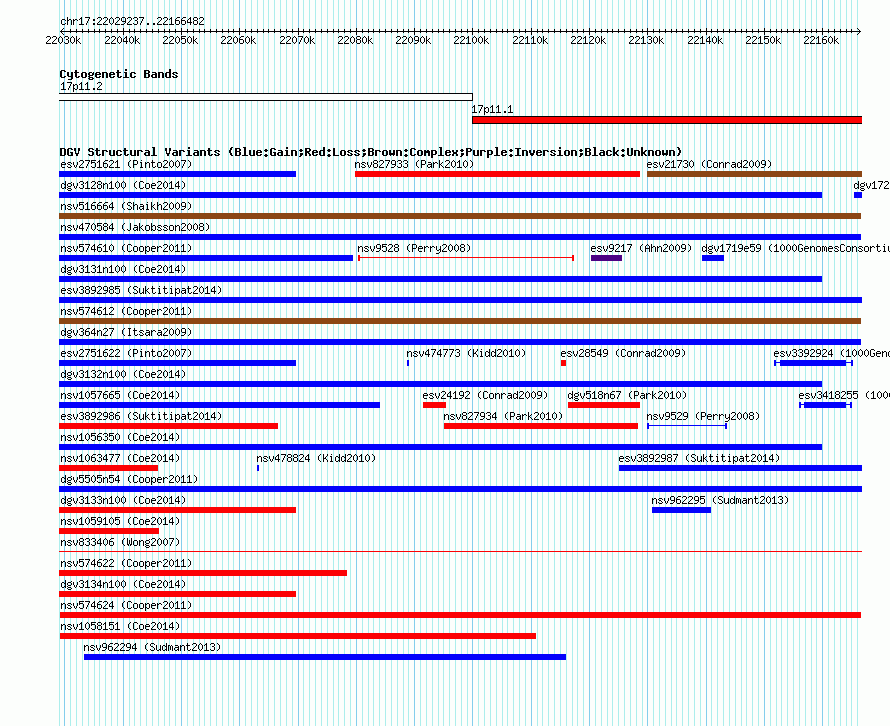
Task: Click the dgv3134n100 (Coe2014) label
Action: (123, 584)
